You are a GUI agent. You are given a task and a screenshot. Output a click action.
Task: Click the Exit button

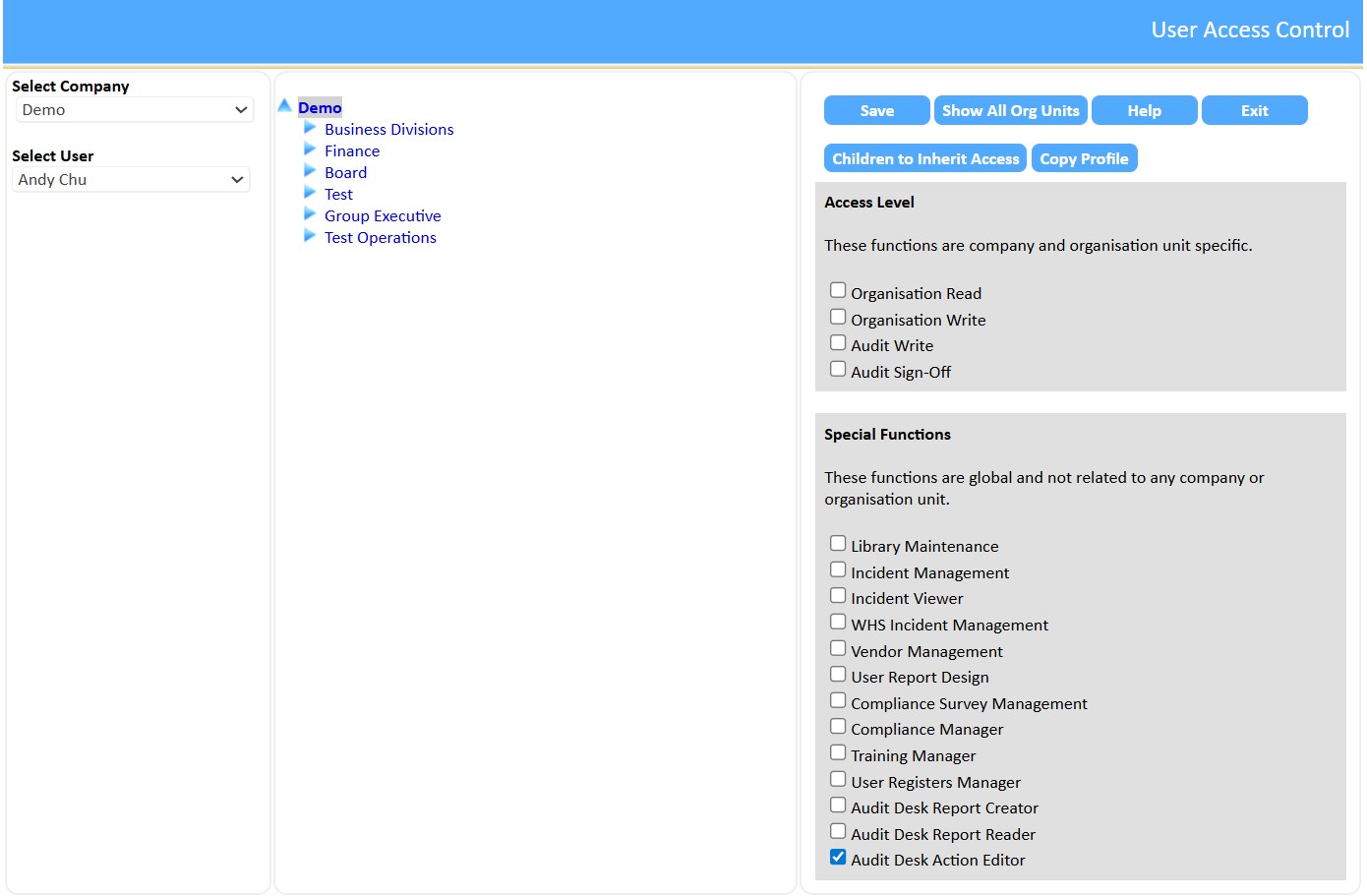[x=1254, y=111]
